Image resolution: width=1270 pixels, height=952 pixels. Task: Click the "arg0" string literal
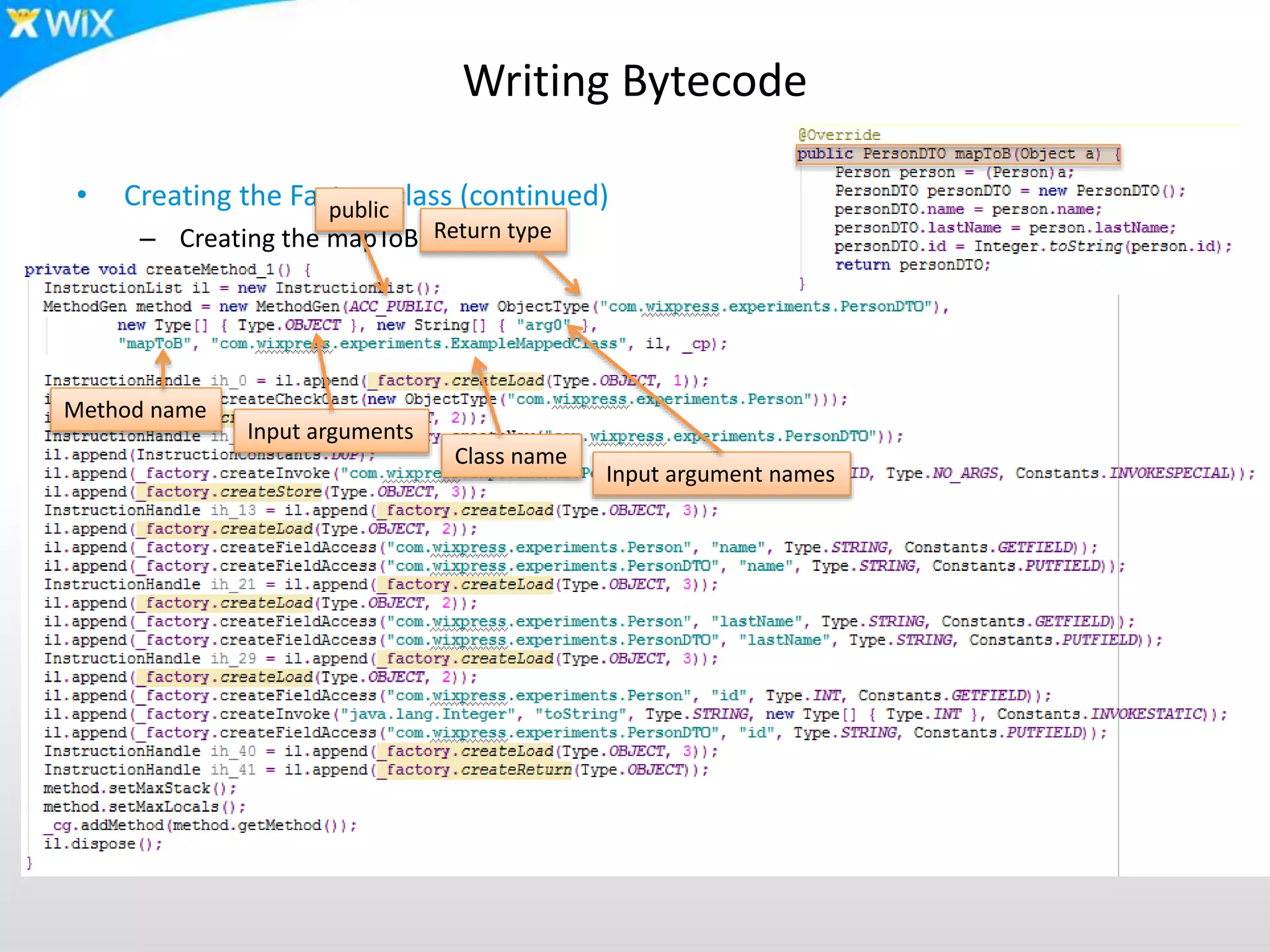[542, 325]
